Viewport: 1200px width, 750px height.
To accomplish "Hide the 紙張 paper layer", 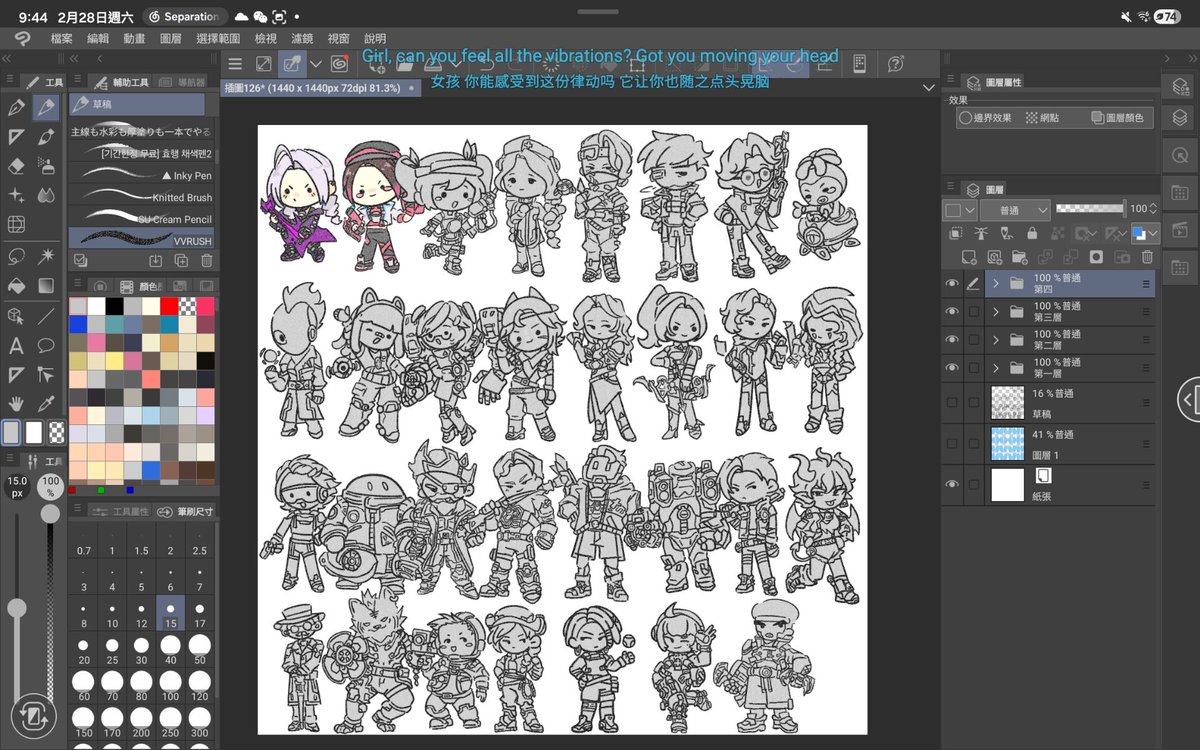I will (952, 484).
